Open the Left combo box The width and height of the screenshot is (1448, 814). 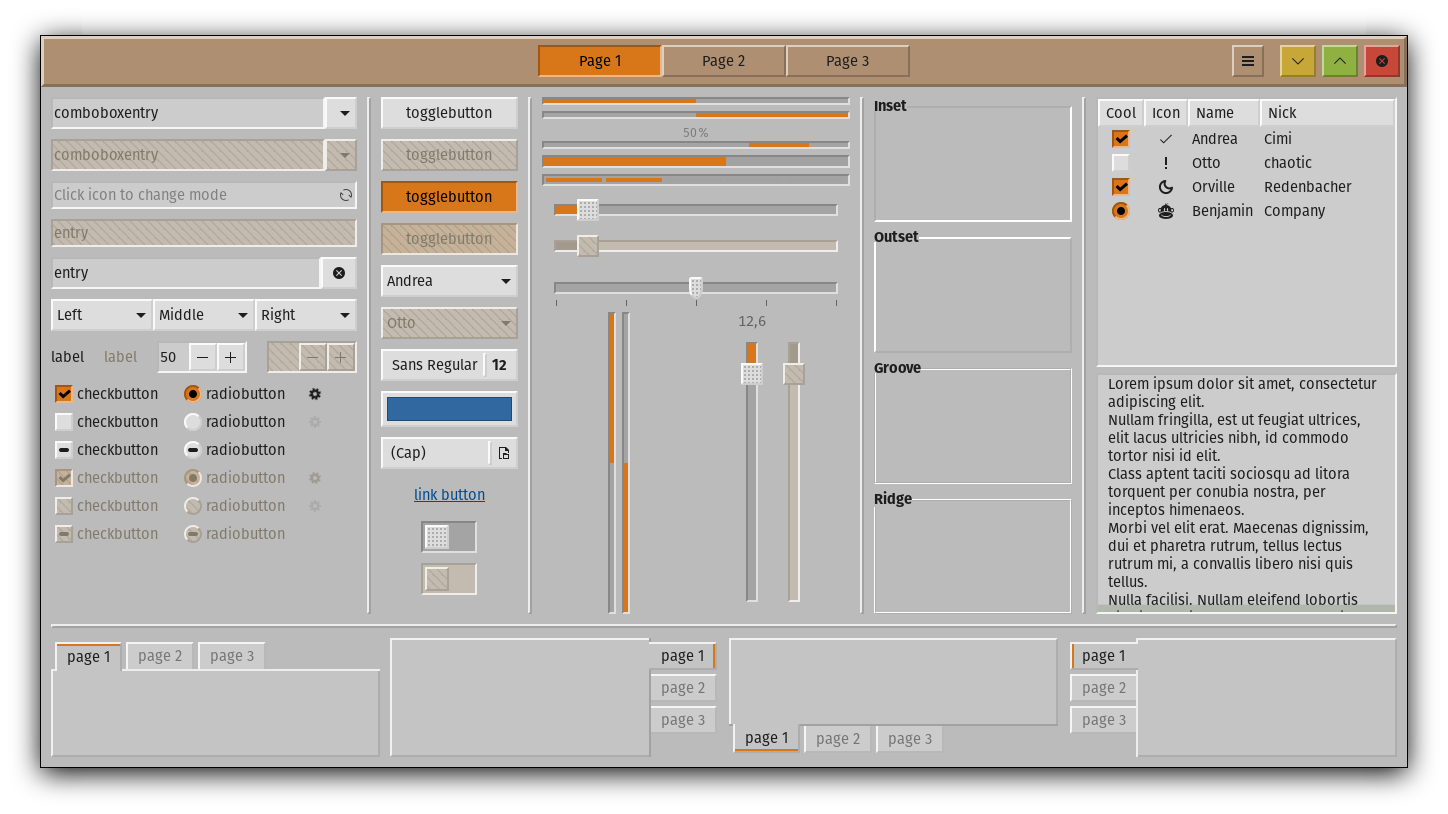pos(101,315)
